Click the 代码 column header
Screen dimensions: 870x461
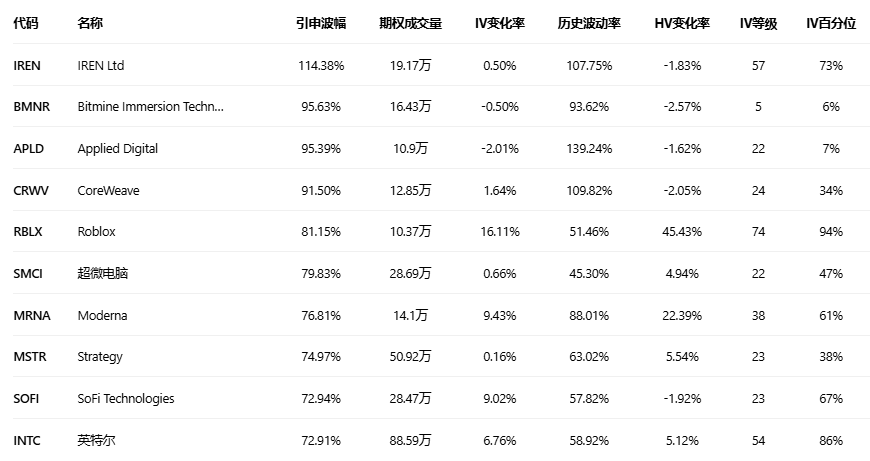(26, 23)
